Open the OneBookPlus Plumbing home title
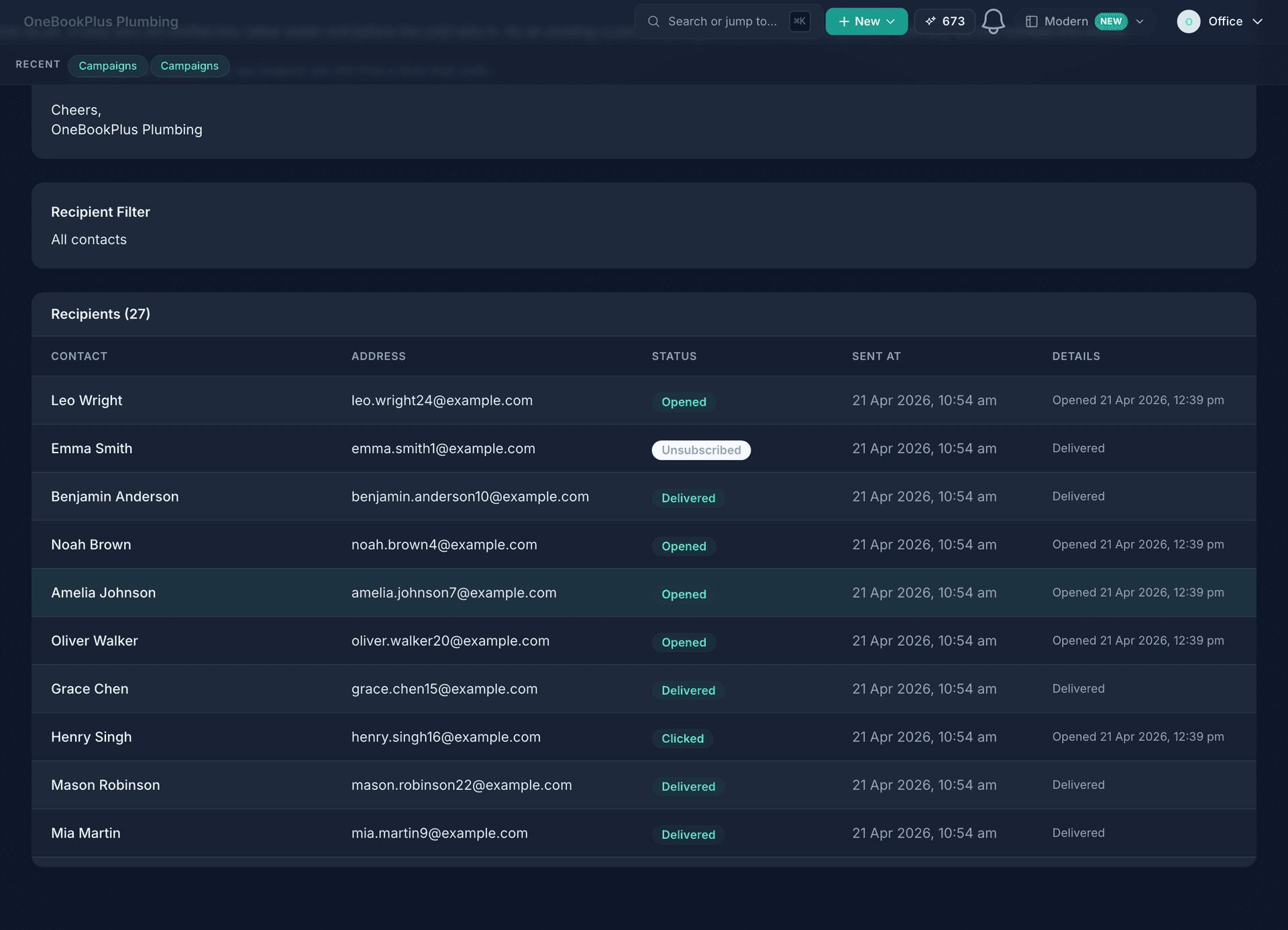Image resolution: width=1288 pixels, height=930 pixels. click(101, 21)
